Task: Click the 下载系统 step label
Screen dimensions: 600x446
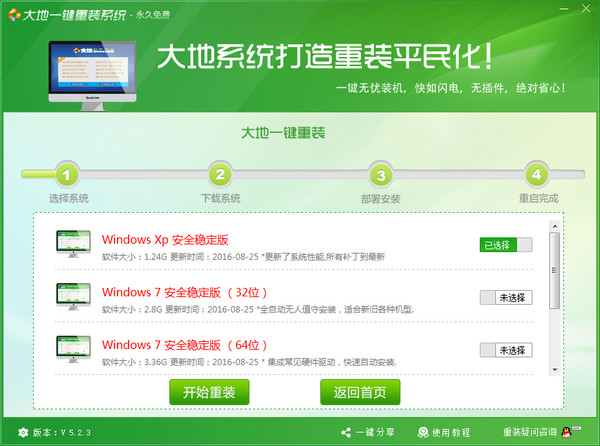Action: (221, 198)
